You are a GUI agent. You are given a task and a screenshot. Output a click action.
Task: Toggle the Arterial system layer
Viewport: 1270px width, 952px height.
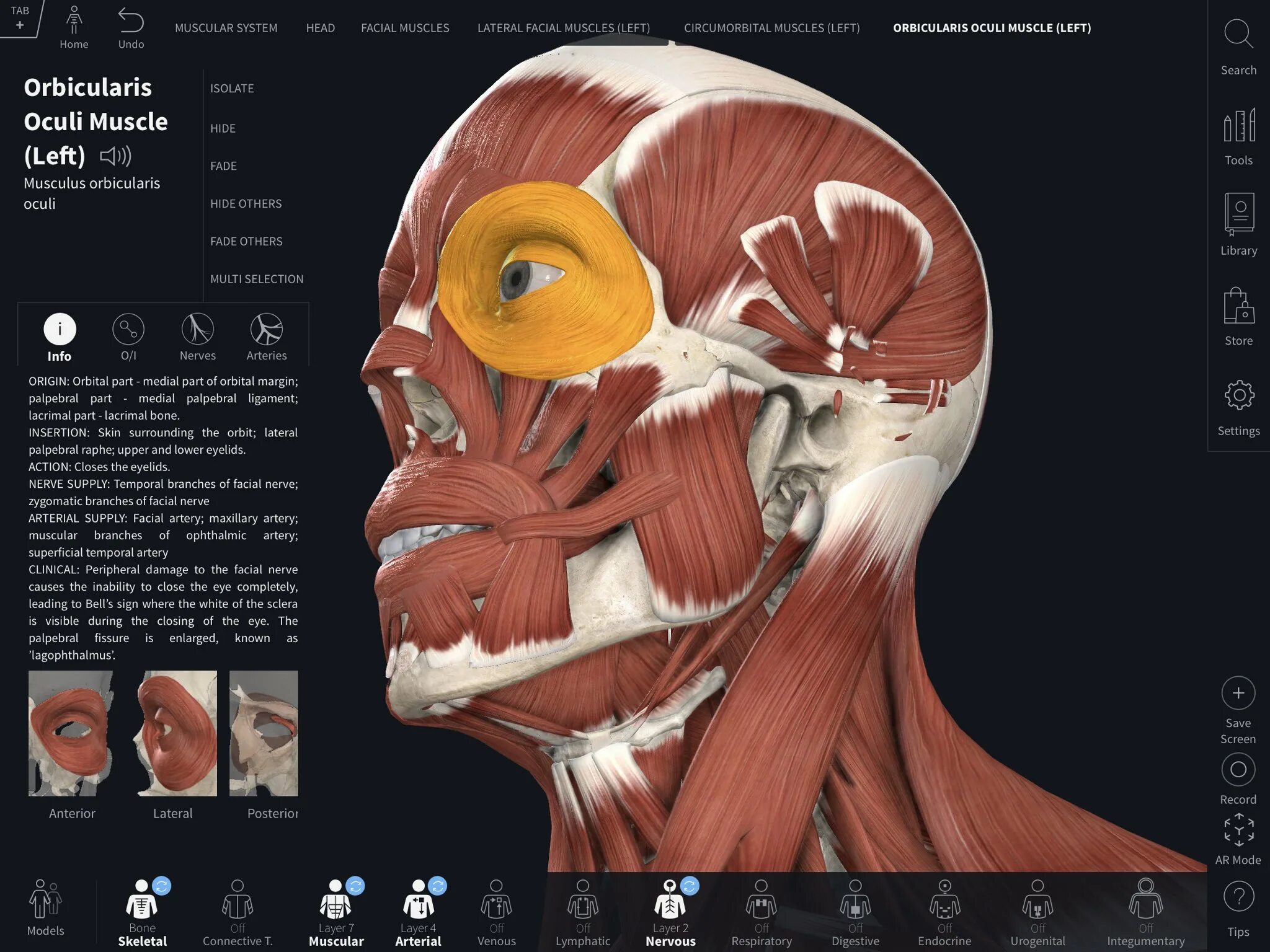click(418, 913)
